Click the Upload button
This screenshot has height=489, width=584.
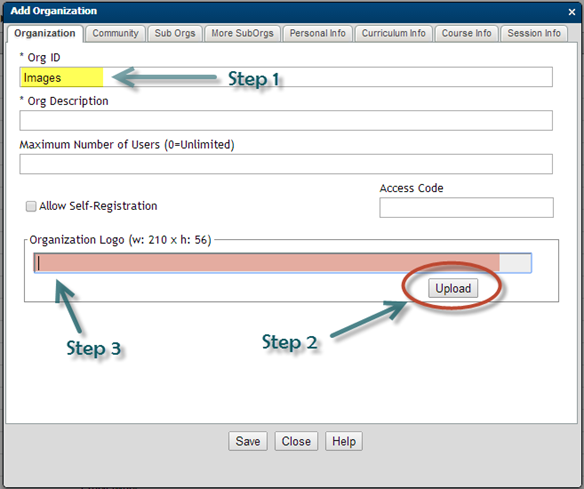[x=453, y=288]
